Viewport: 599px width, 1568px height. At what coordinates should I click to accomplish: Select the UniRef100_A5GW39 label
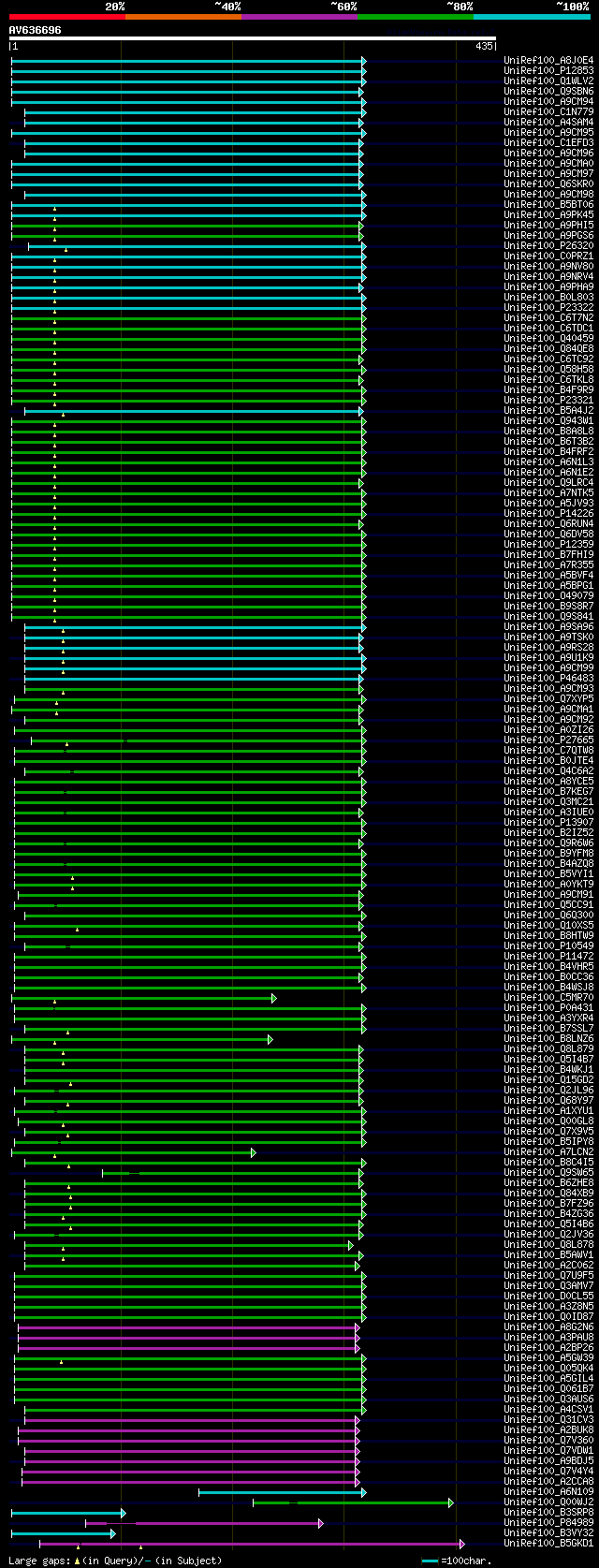click(548, 1357)
